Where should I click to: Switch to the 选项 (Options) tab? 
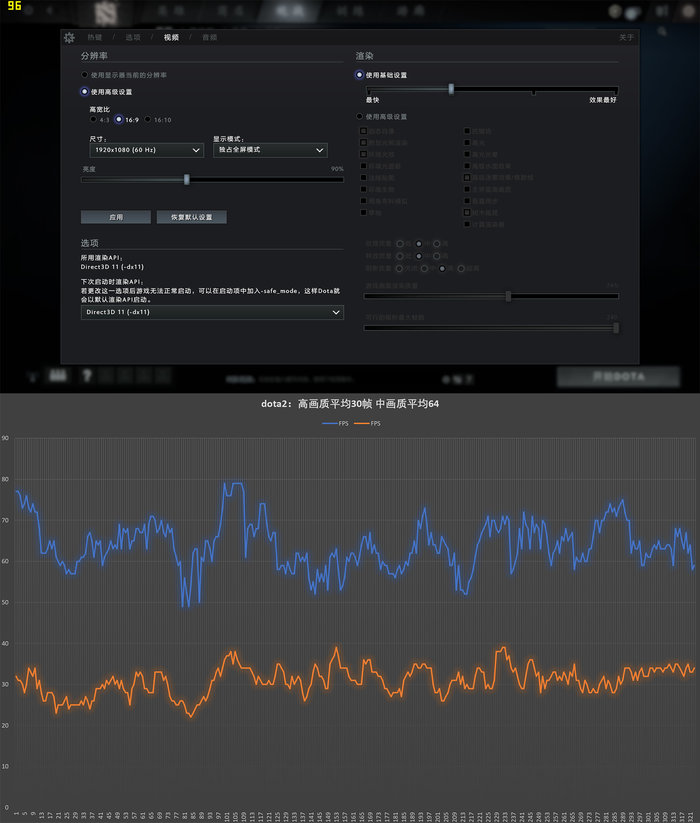pyautogui.click(x=133, y=37)
